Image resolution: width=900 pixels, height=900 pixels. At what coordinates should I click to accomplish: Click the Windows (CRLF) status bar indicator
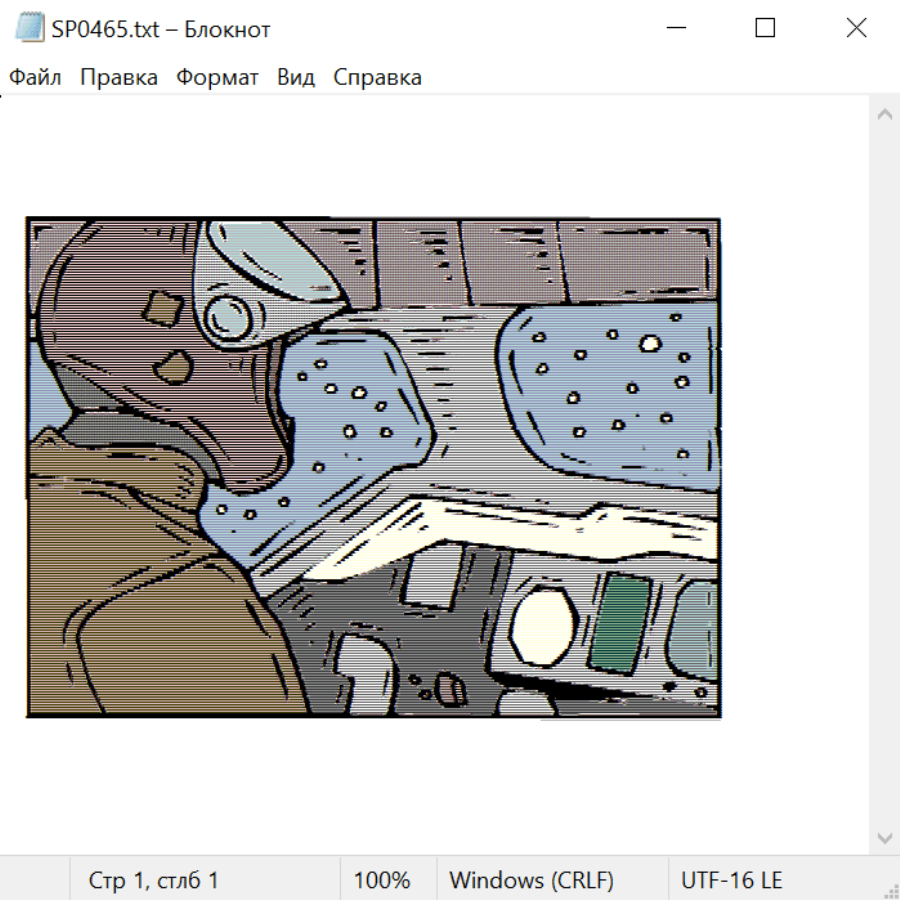pyautogui.click(x=531, y=880)
